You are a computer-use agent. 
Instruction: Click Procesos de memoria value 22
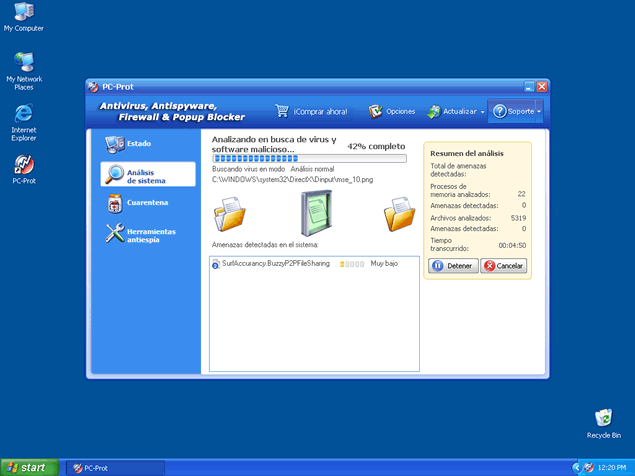pos(522,194)
